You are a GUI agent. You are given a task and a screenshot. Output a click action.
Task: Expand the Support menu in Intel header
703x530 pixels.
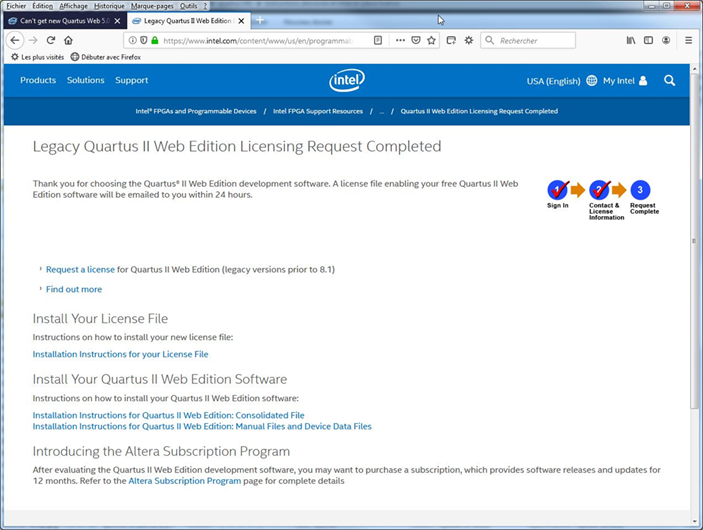click(131, 80)
